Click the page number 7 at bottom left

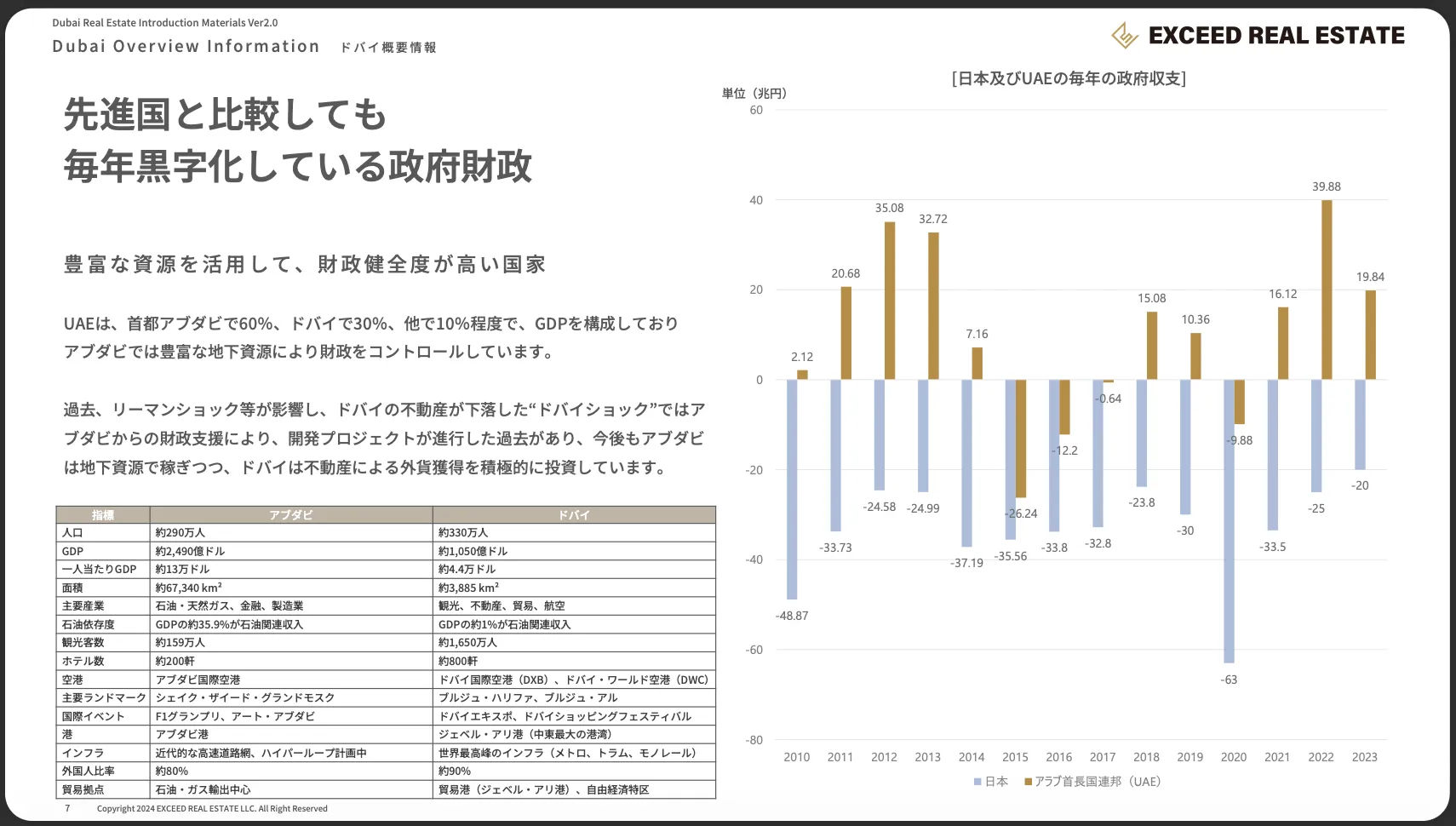click(x=66, y=808)
